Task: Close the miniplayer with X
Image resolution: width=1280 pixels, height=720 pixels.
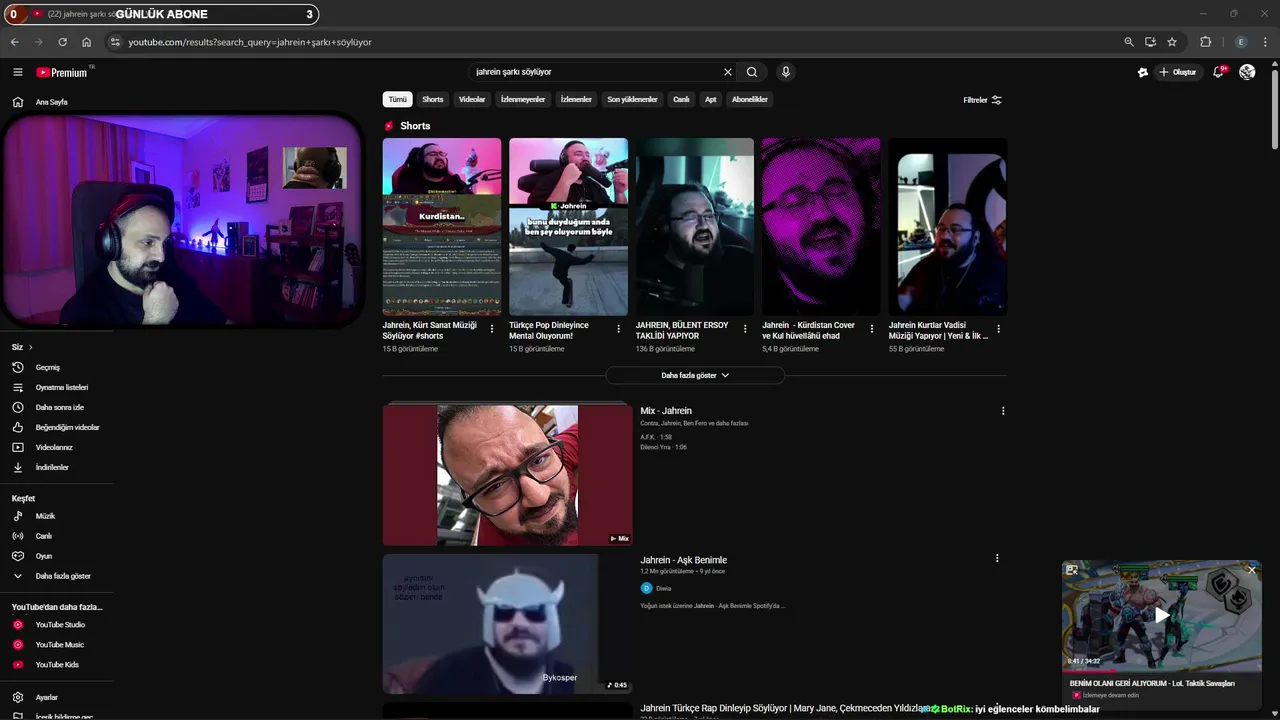Action: (1251, 570)
